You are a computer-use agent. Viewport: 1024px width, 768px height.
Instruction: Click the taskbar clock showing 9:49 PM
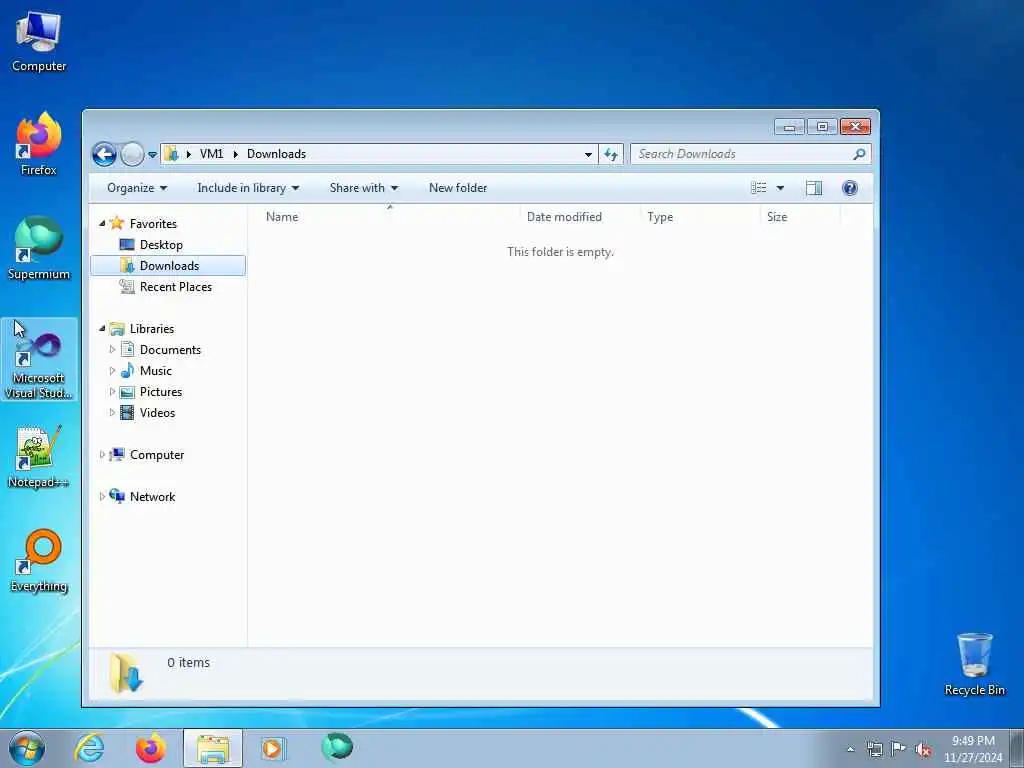(973, 749)
